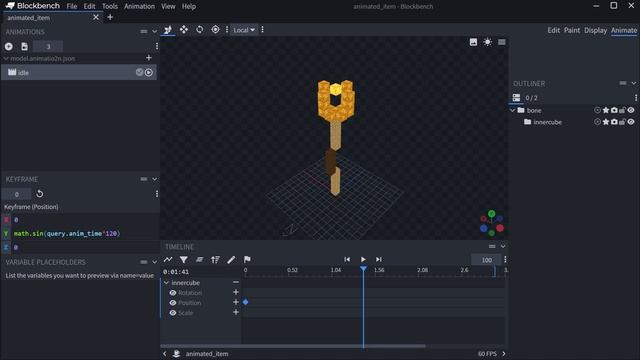Open a new tab with plus button

(110, 17)
